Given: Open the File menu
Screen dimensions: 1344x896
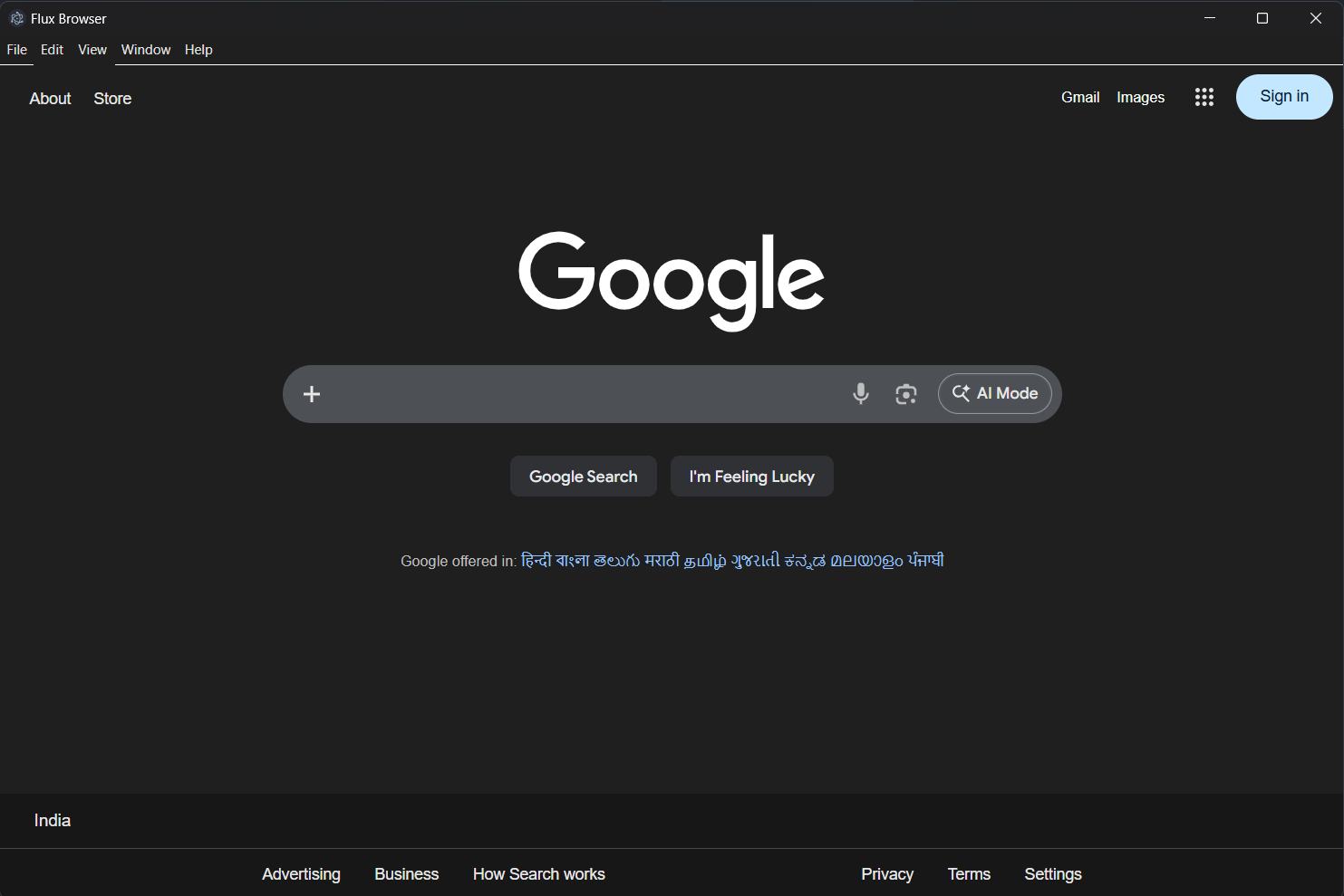Looking at the screenshot, I should [x=17, y=50].
